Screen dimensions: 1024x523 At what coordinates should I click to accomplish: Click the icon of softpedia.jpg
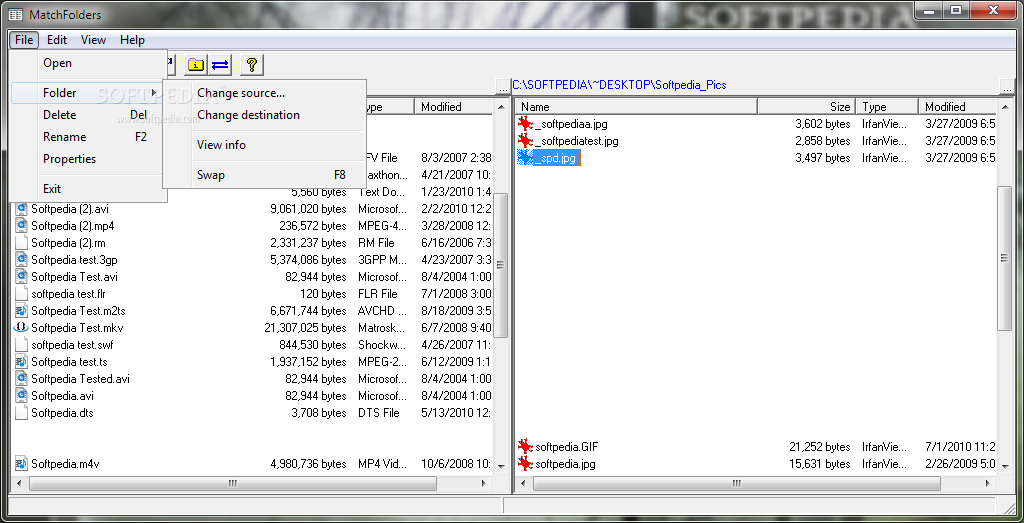click(x=525, y=464)
